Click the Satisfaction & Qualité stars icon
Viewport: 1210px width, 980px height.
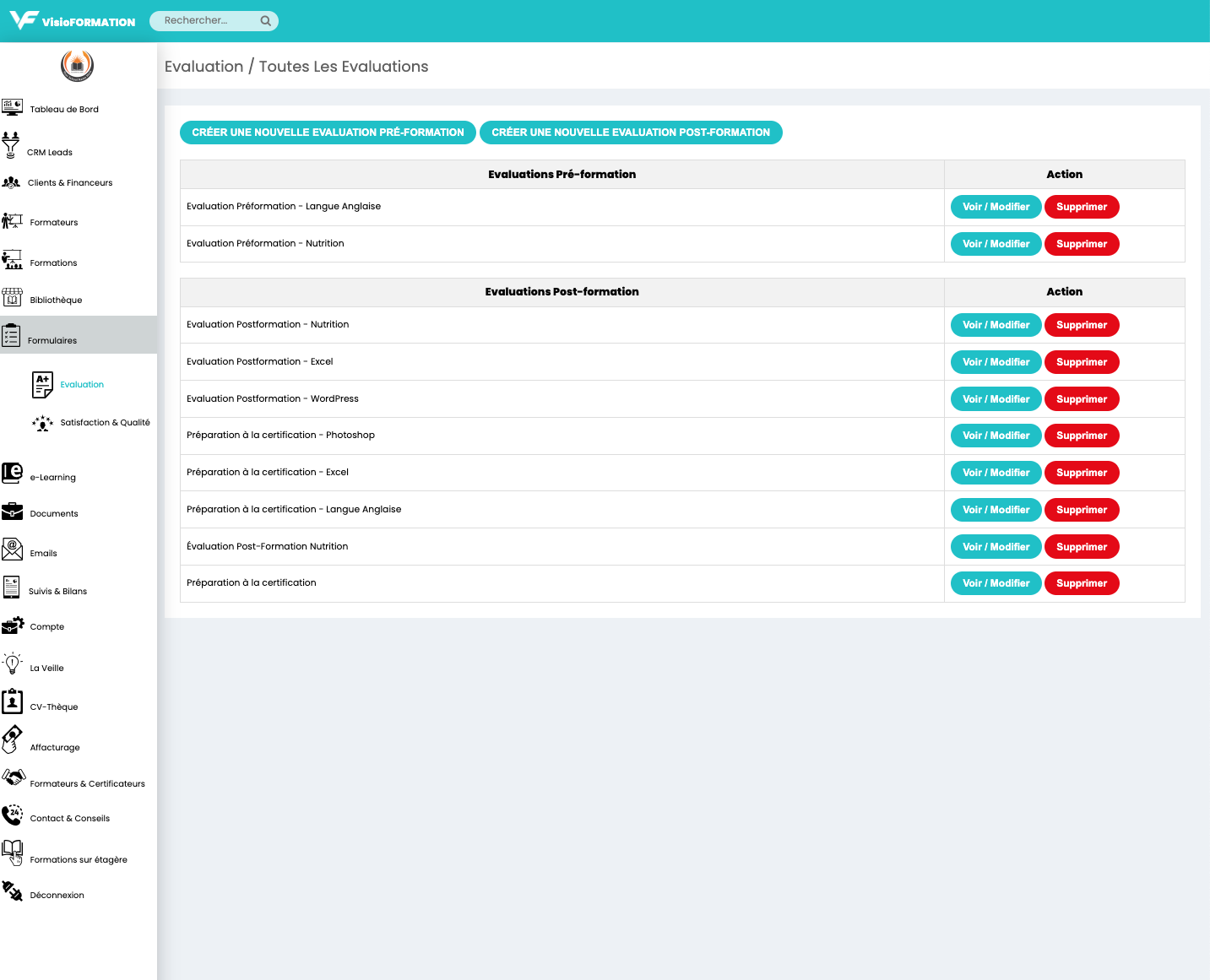[42, 423]
